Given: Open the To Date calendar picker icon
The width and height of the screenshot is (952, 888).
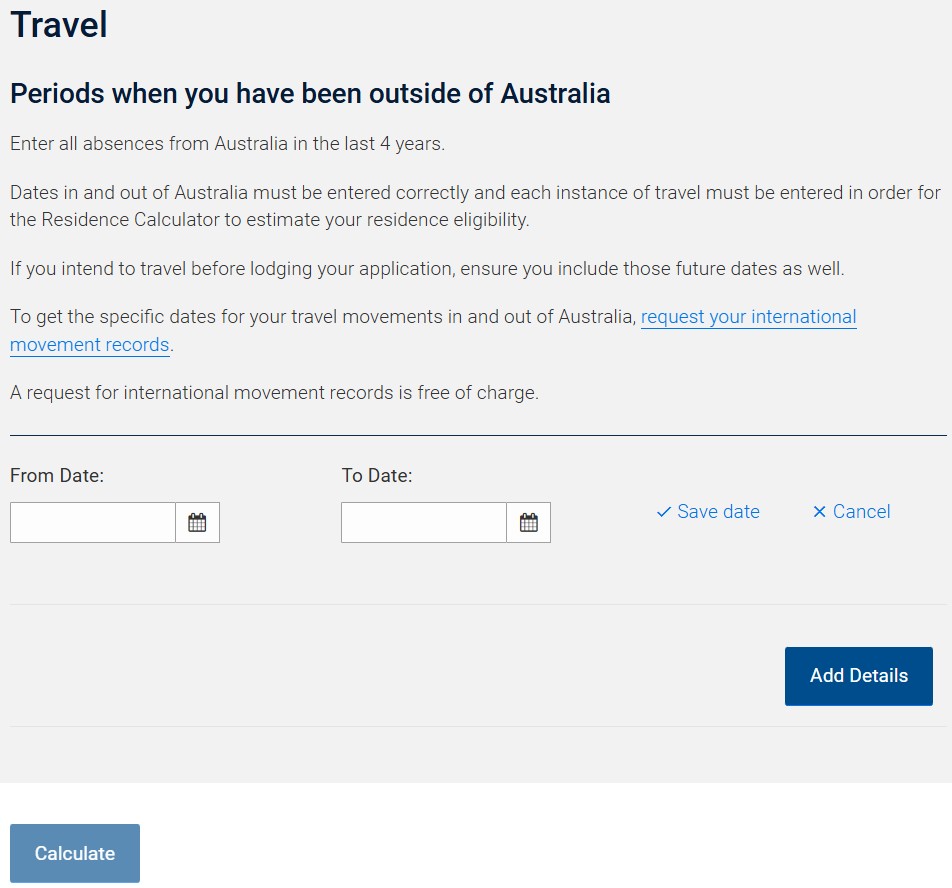Looking at the screenshot, I should 528,522.
